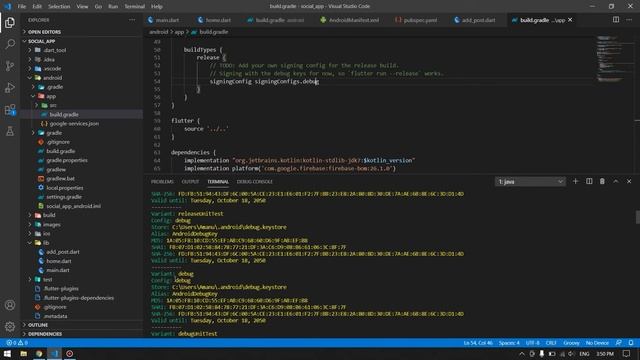The width and height of the screenshot is (640, 360).
Task: Open Windows action center icon
Action: pos(627,353)
